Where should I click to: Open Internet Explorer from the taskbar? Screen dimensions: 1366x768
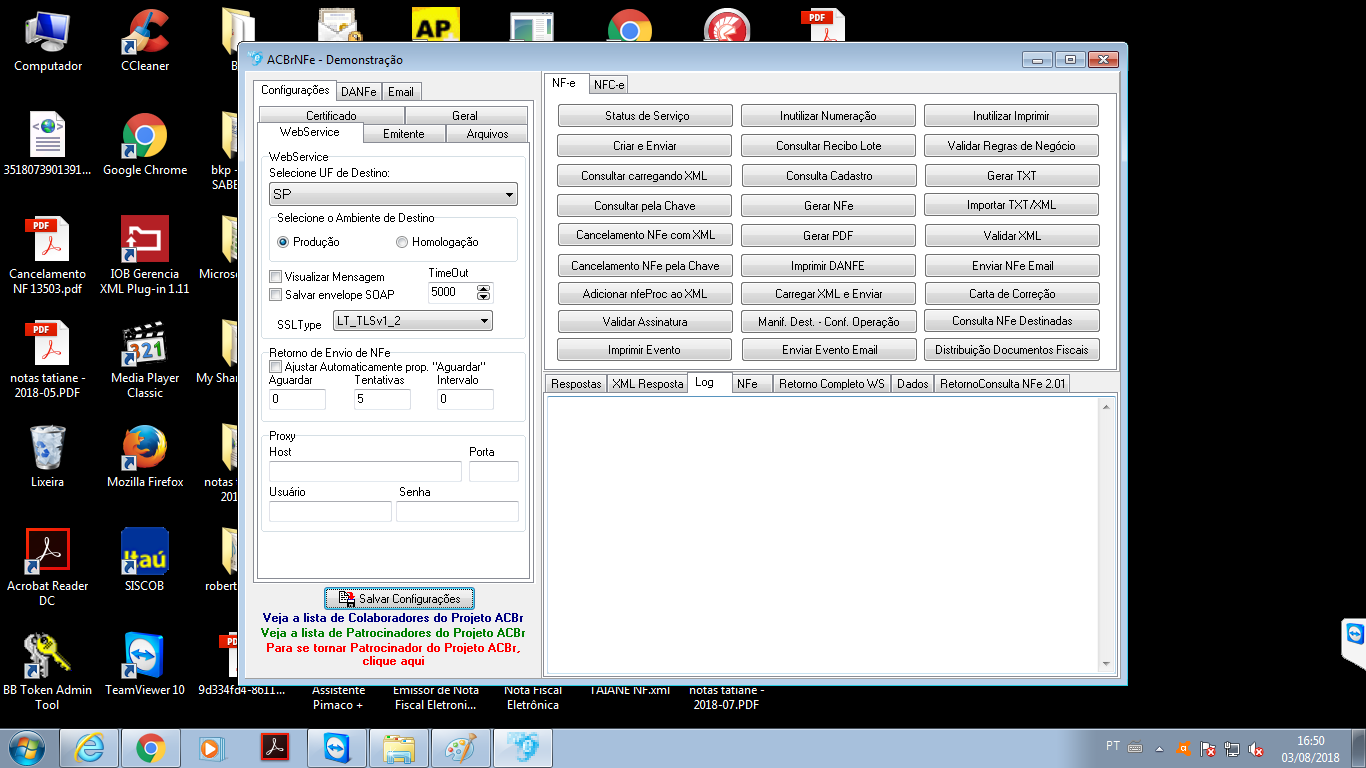tap(91, 747)
